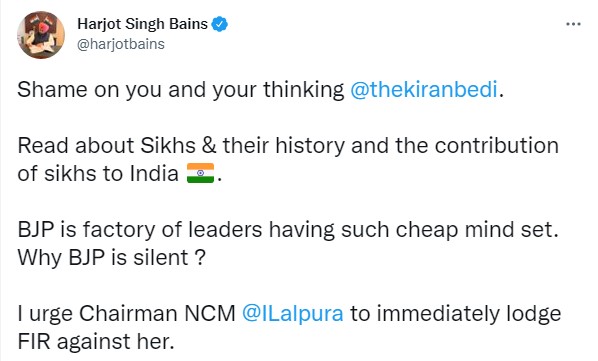Image resolution: width=598 pixels, height=361 pixels.
Task: Click the ampersand after the word 'Sikhs'
Action: 209,145
